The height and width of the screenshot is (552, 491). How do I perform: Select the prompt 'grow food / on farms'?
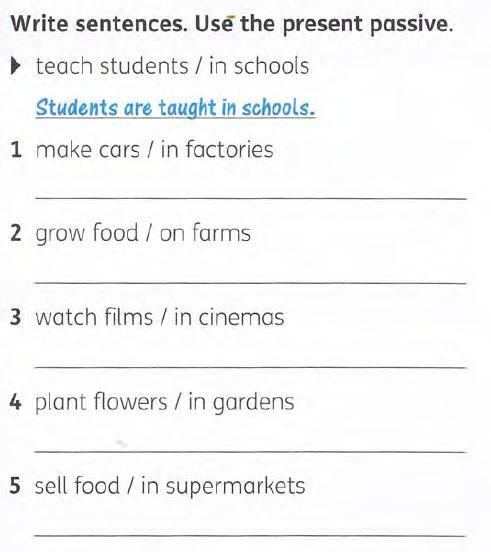[143, 234]
